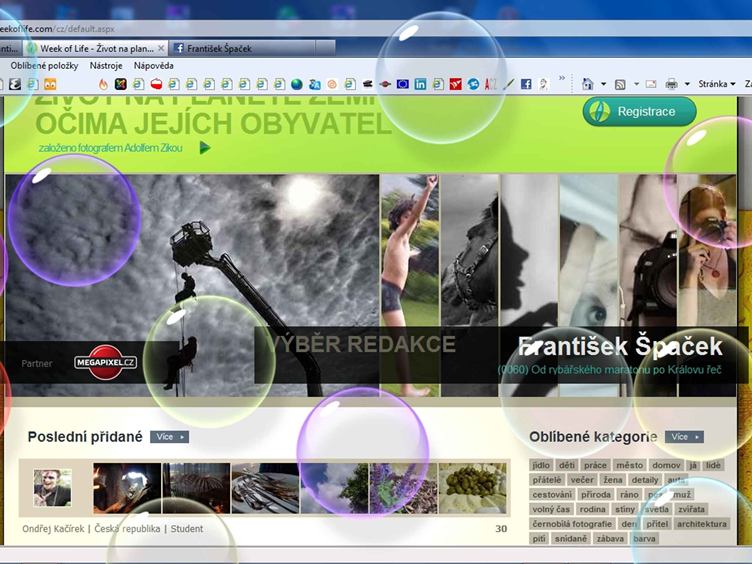Click the Registrace button
This screenshot has width=752, height=564.
[x=639, y=112]
